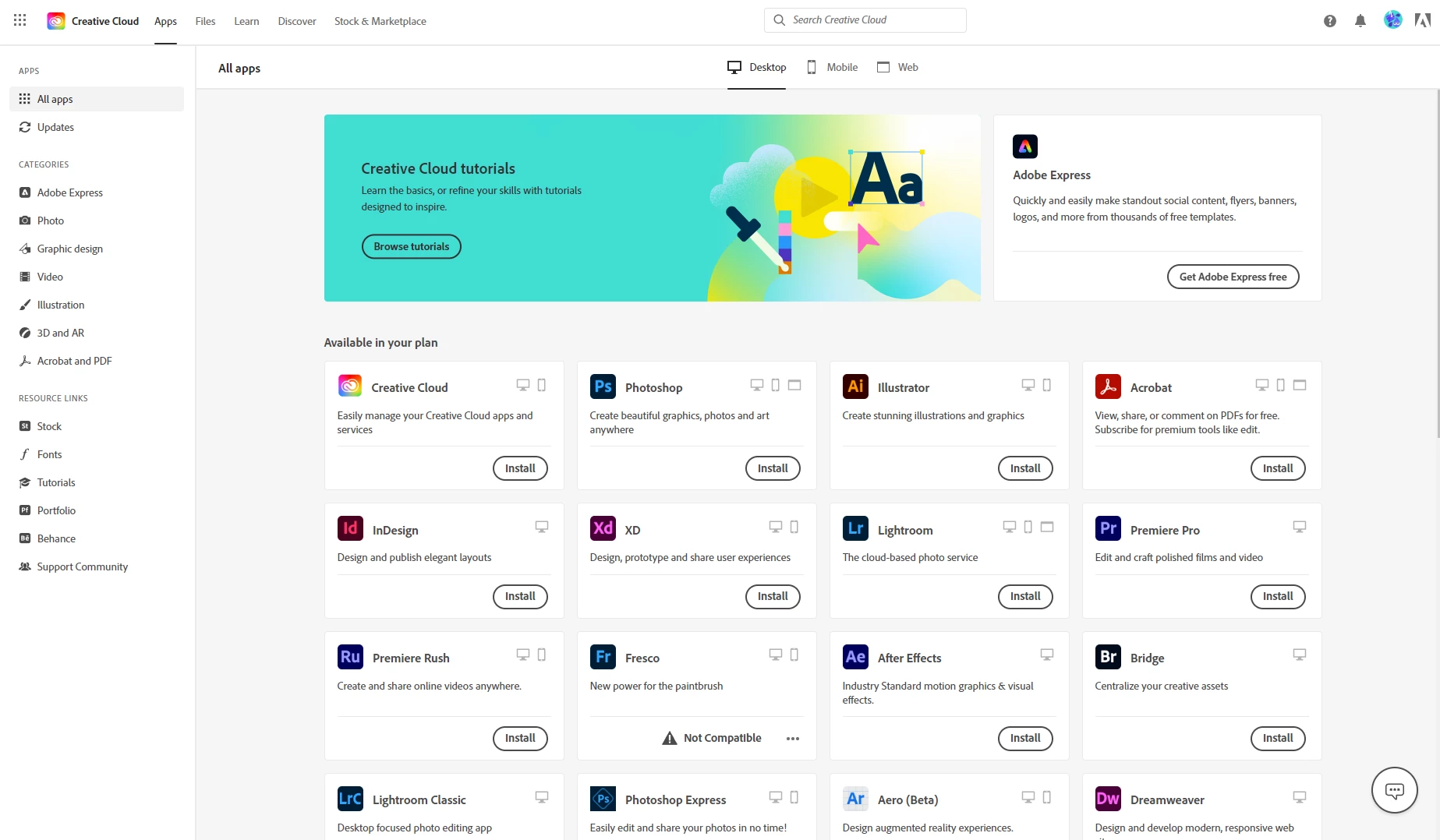Open the Discover menu in top navigation
The height and width of the screenshot is (840, 1440).
[x=297, y=21]
